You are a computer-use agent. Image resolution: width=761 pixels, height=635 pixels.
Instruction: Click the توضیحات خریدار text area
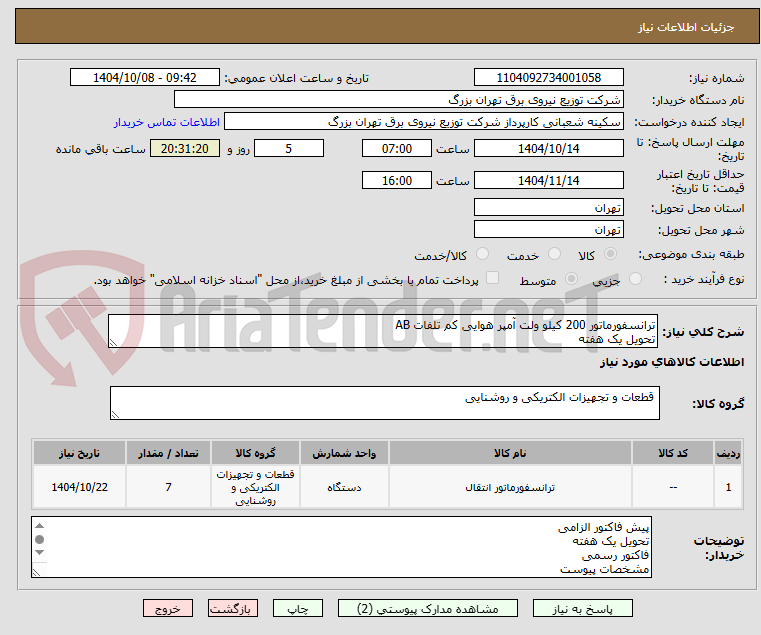341,547
